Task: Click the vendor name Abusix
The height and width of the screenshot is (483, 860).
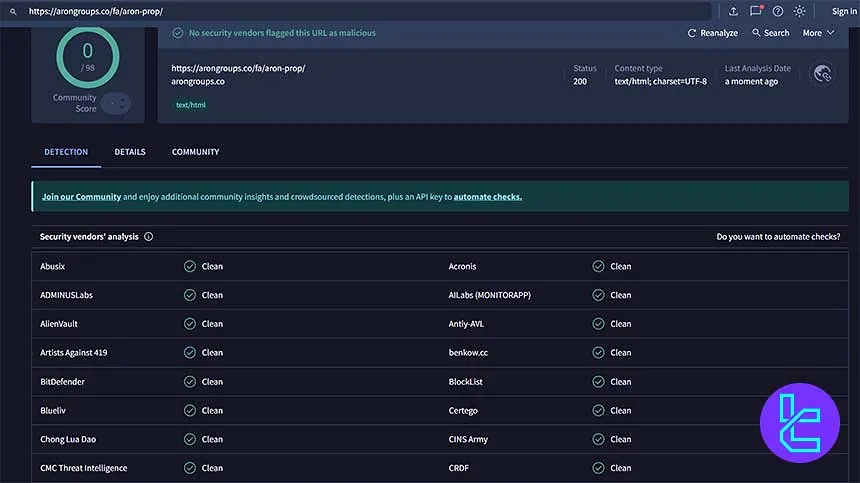Action: [x=53, y=266]
